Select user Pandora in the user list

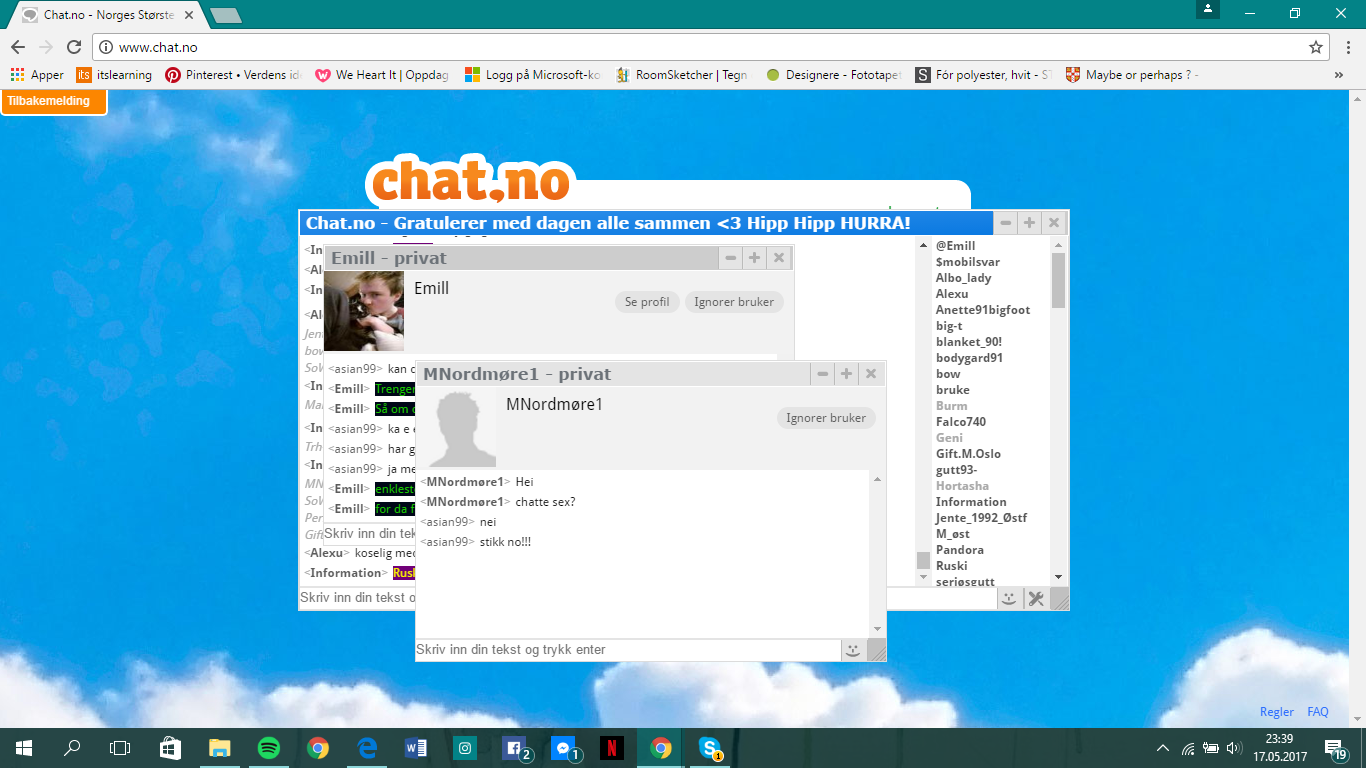(959, 550)
